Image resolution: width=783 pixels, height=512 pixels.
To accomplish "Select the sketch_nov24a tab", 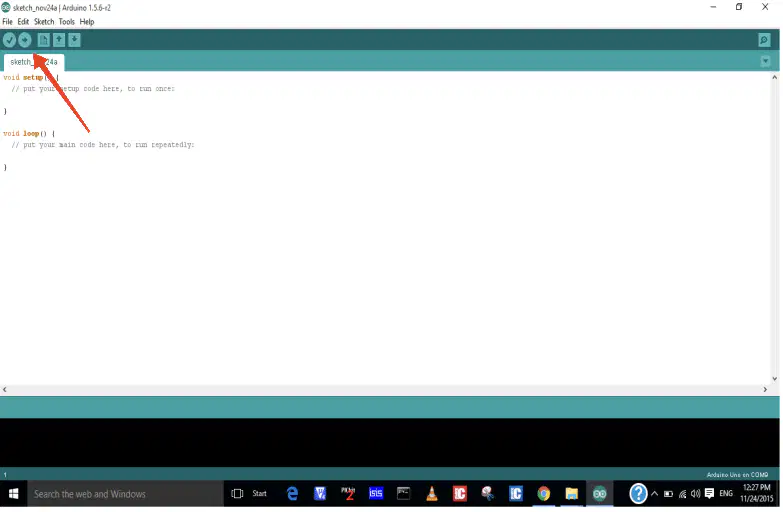I will (34, 62).
